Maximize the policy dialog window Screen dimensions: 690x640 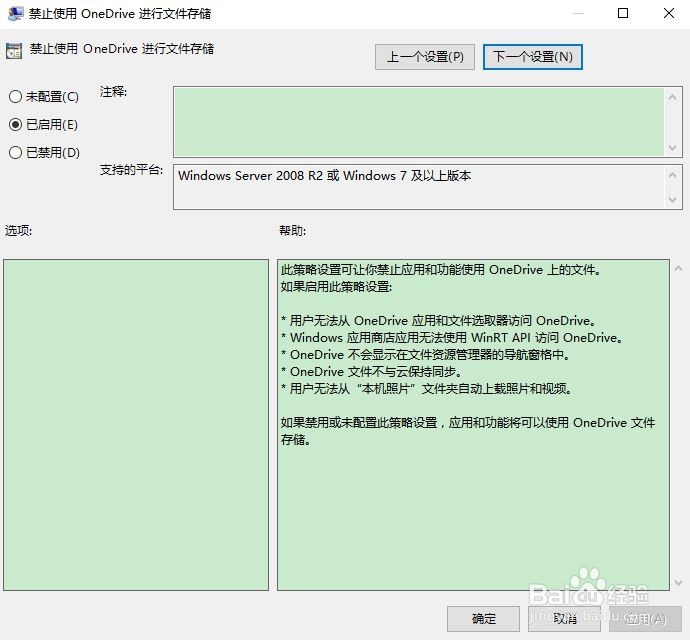[x=623, y=13]
